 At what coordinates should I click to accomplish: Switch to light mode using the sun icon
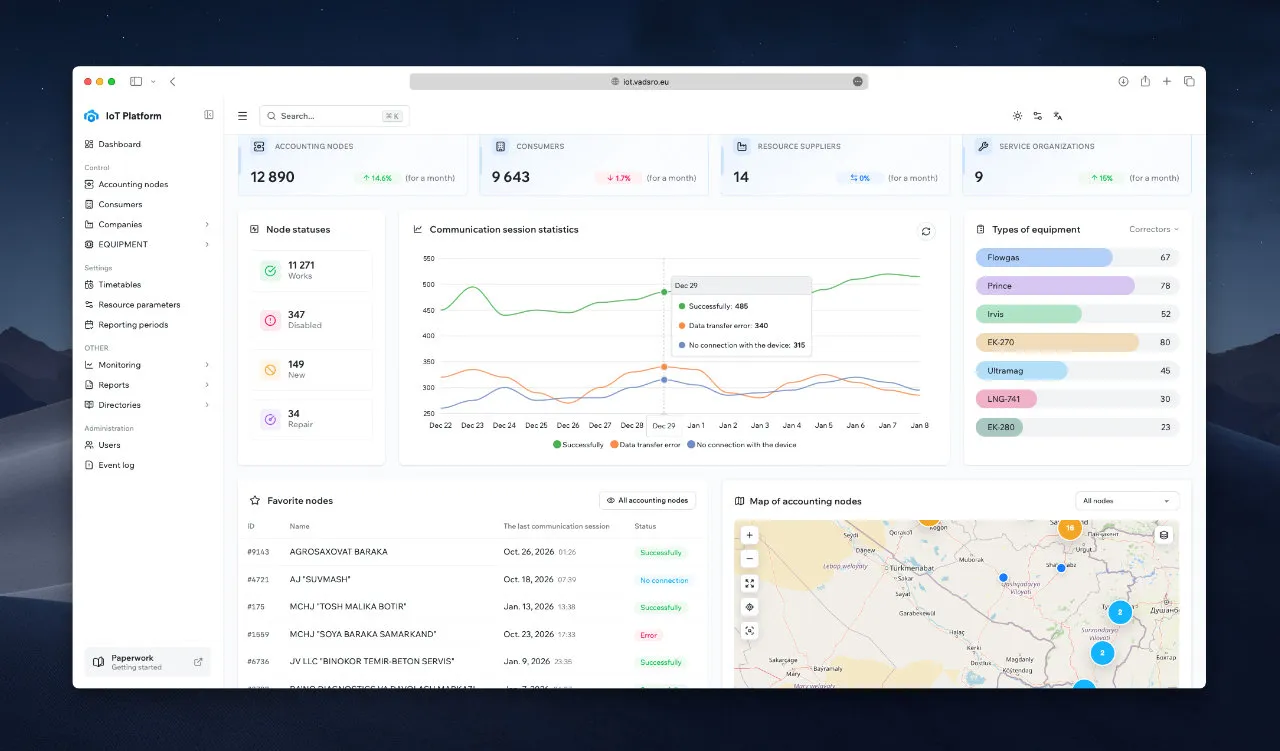[1017, 115]
